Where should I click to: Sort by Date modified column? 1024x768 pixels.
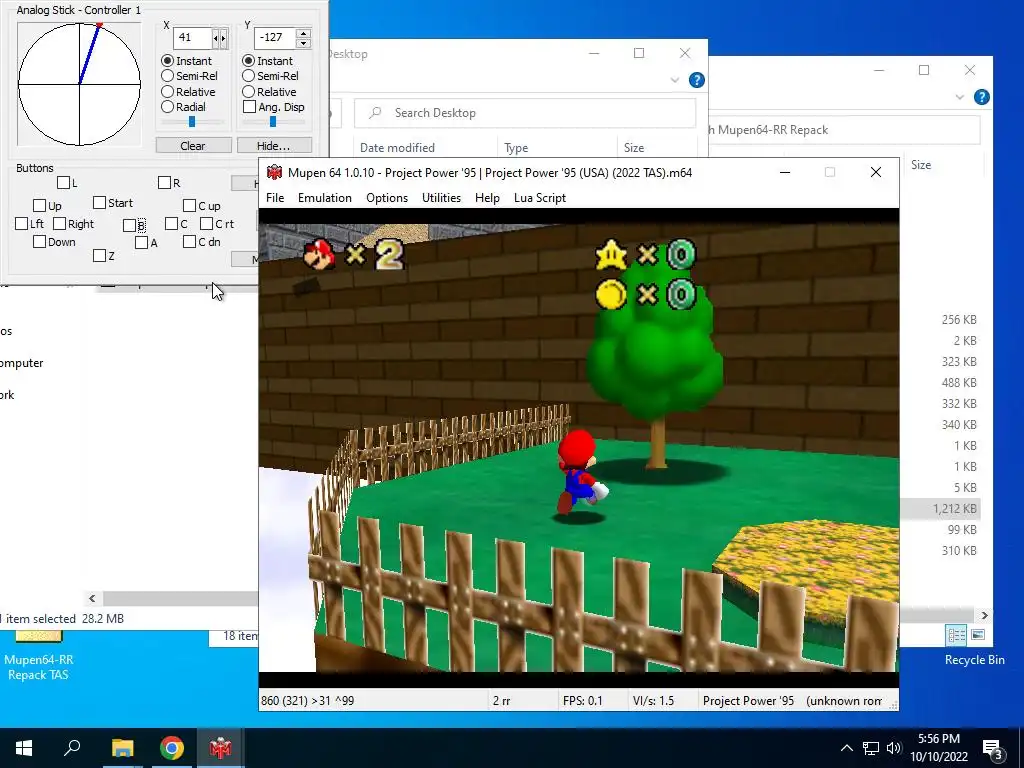point(397,148)
